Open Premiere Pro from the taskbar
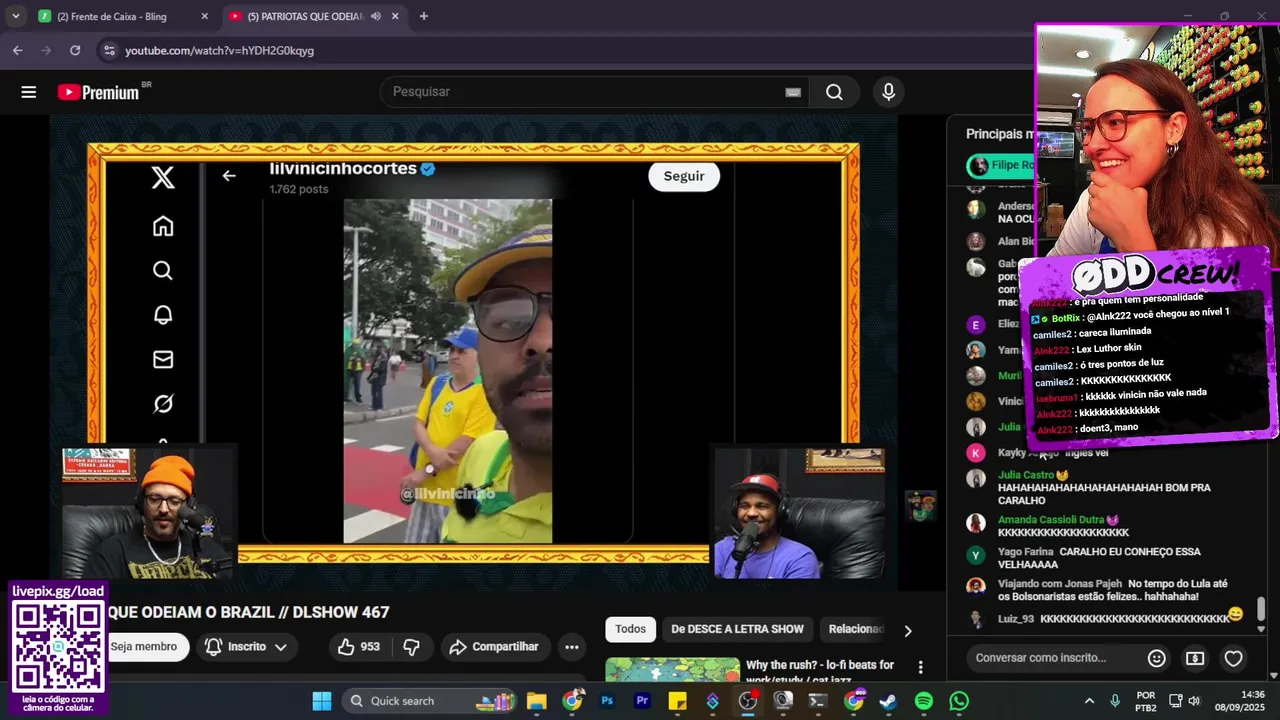 pyautogui.click(x=642, y=701)
